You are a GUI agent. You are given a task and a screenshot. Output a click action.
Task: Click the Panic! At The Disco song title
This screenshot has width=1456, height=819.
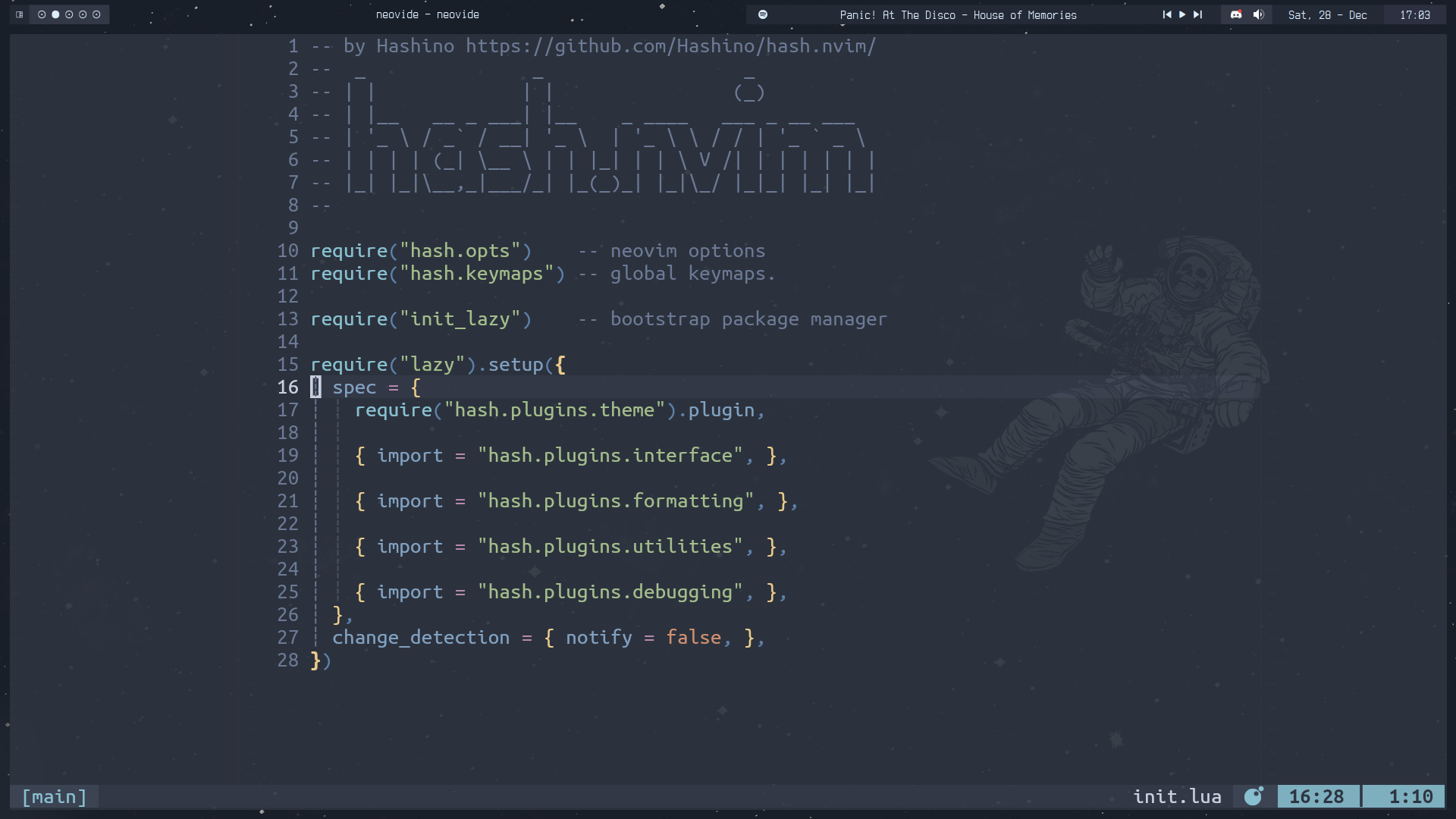(x=958, y=15)
